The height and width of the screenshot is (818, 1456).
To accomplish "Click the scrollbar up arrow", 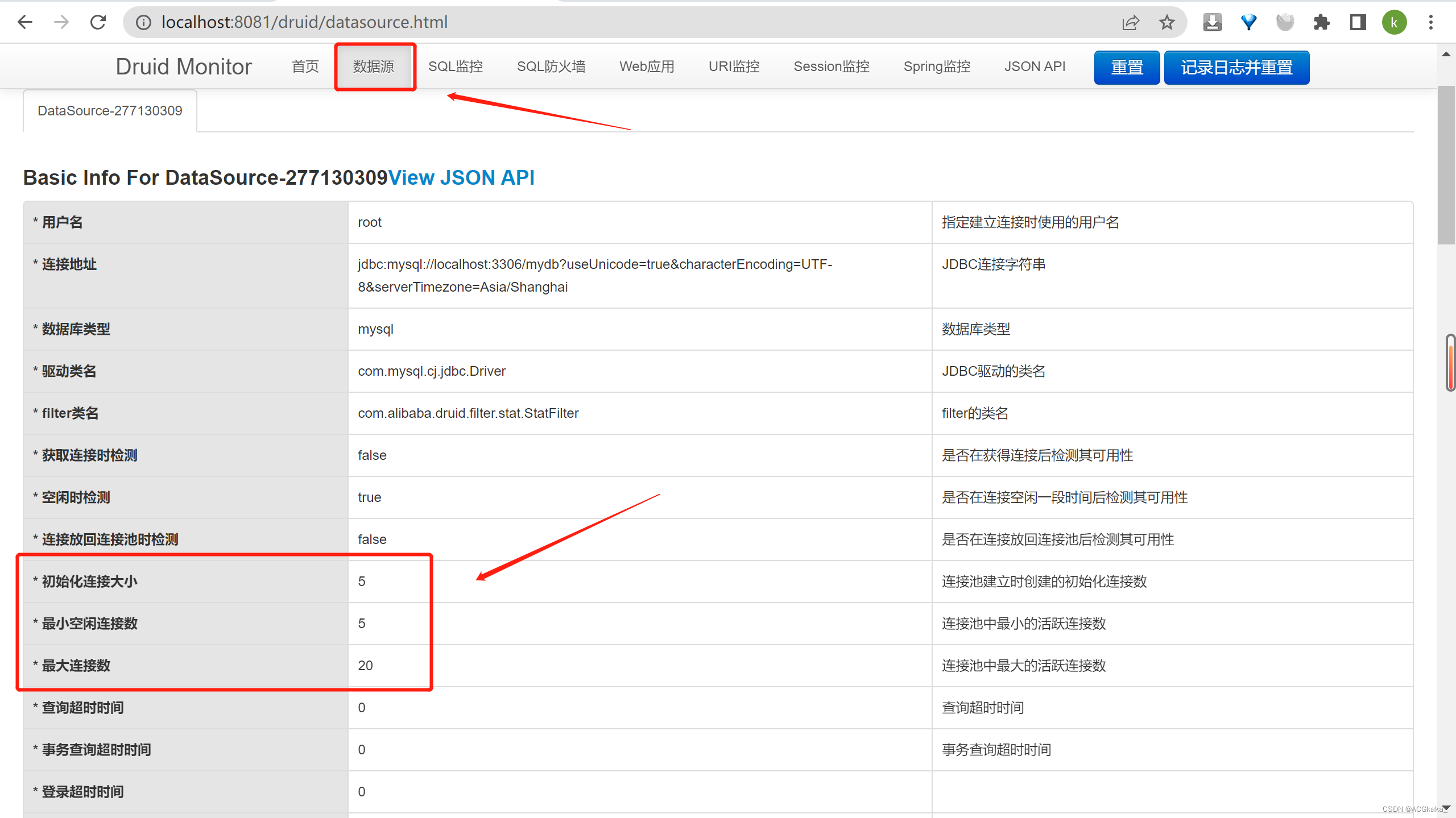I will pyautogui.click(x=1446, y=54).
